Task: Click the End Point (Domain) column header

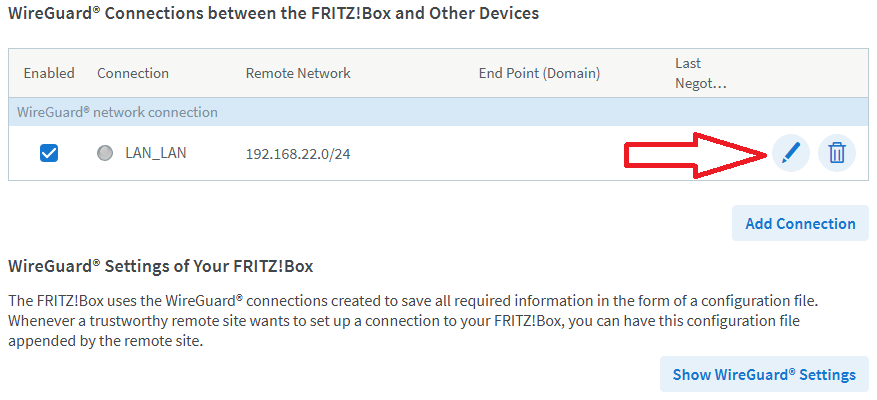Action: tap(539, 73)
